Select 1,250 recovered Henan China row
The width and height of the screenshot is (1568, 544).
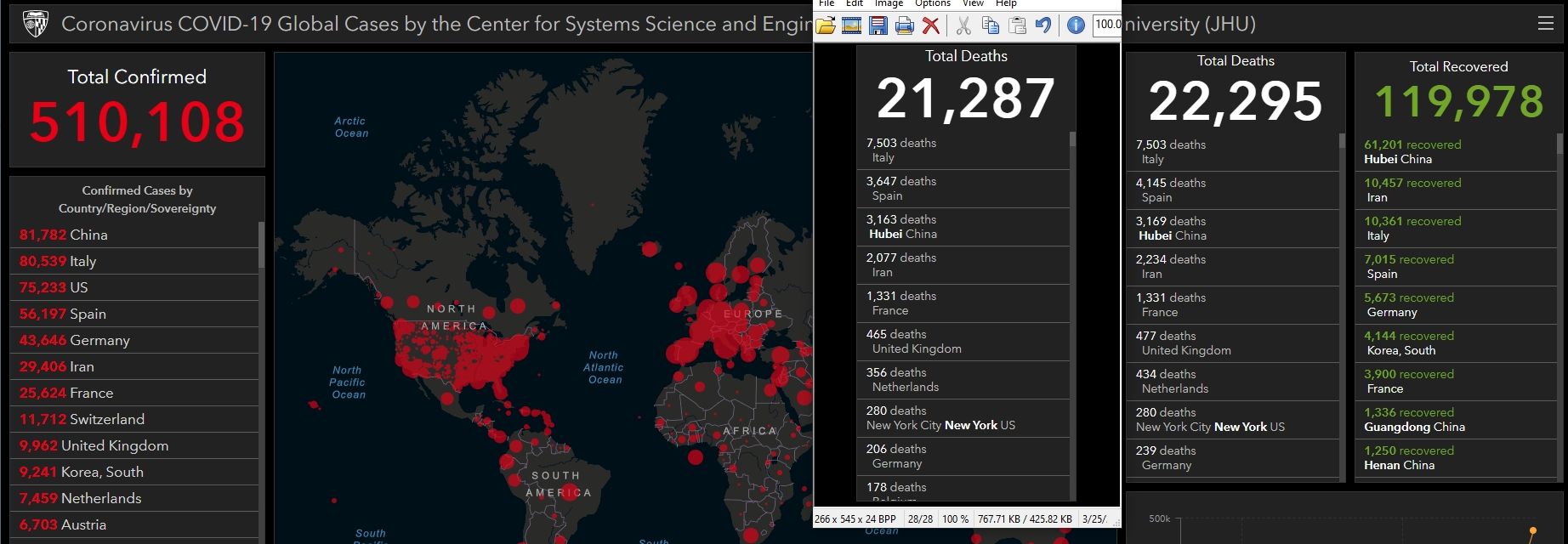pyautogui.click(x=1456, y=458)
